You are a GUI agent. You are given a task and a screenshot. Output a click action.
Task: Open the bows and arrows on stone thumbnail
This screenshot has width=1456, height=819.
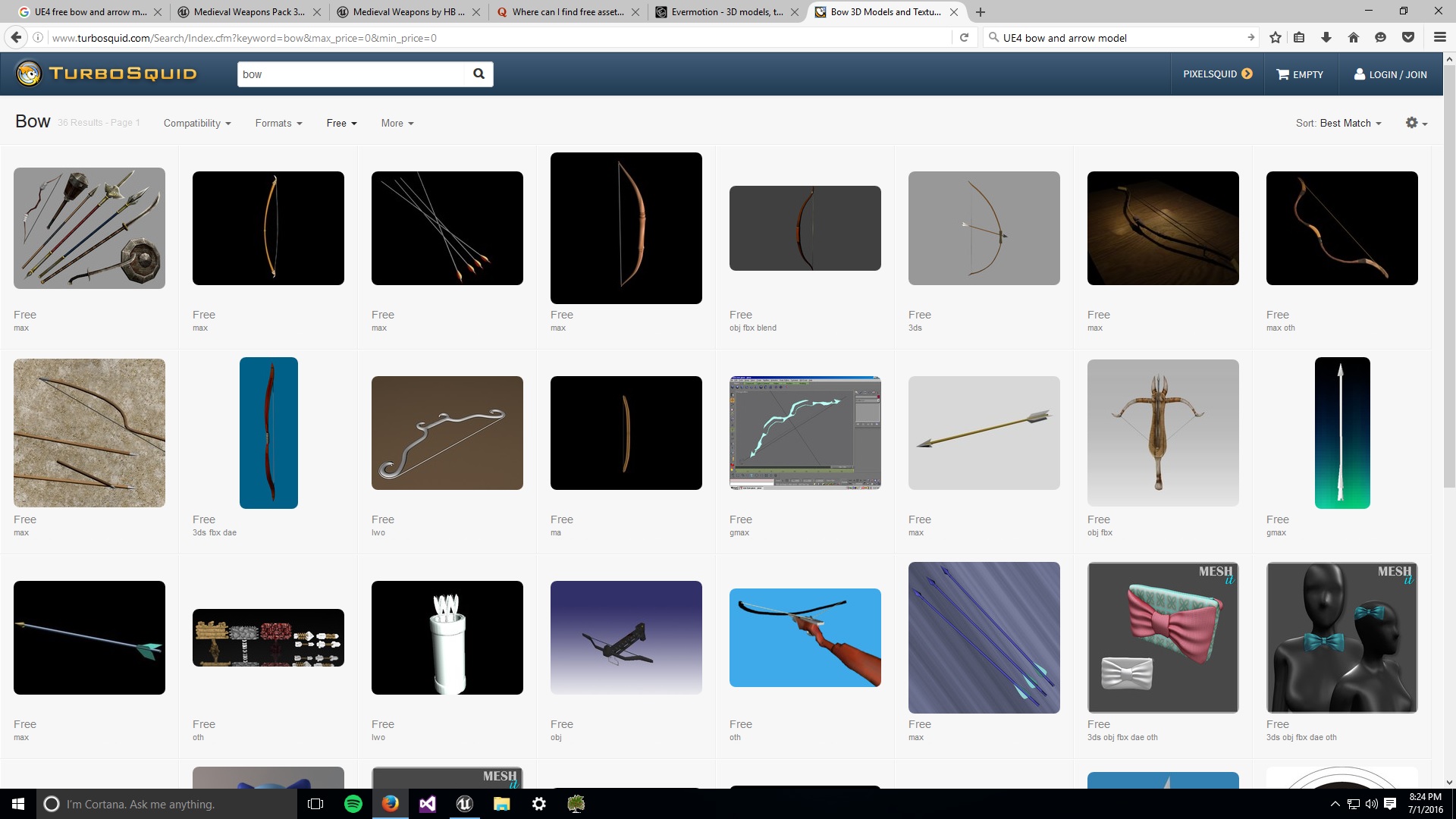click(x=89, y=433)
